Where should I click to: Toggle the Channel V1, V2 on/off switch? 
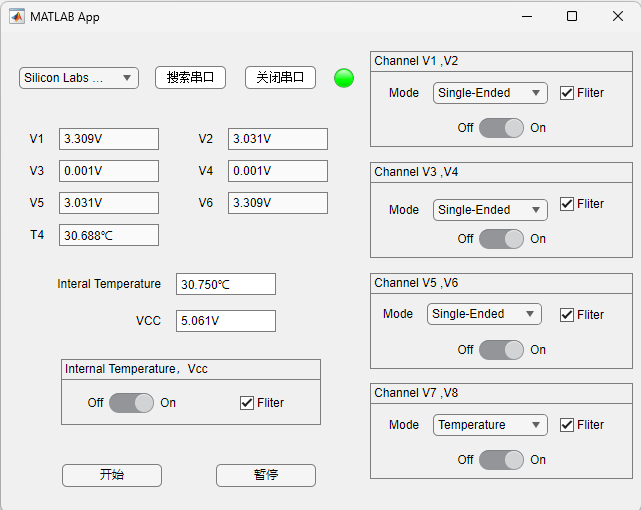tap(501, 128)
